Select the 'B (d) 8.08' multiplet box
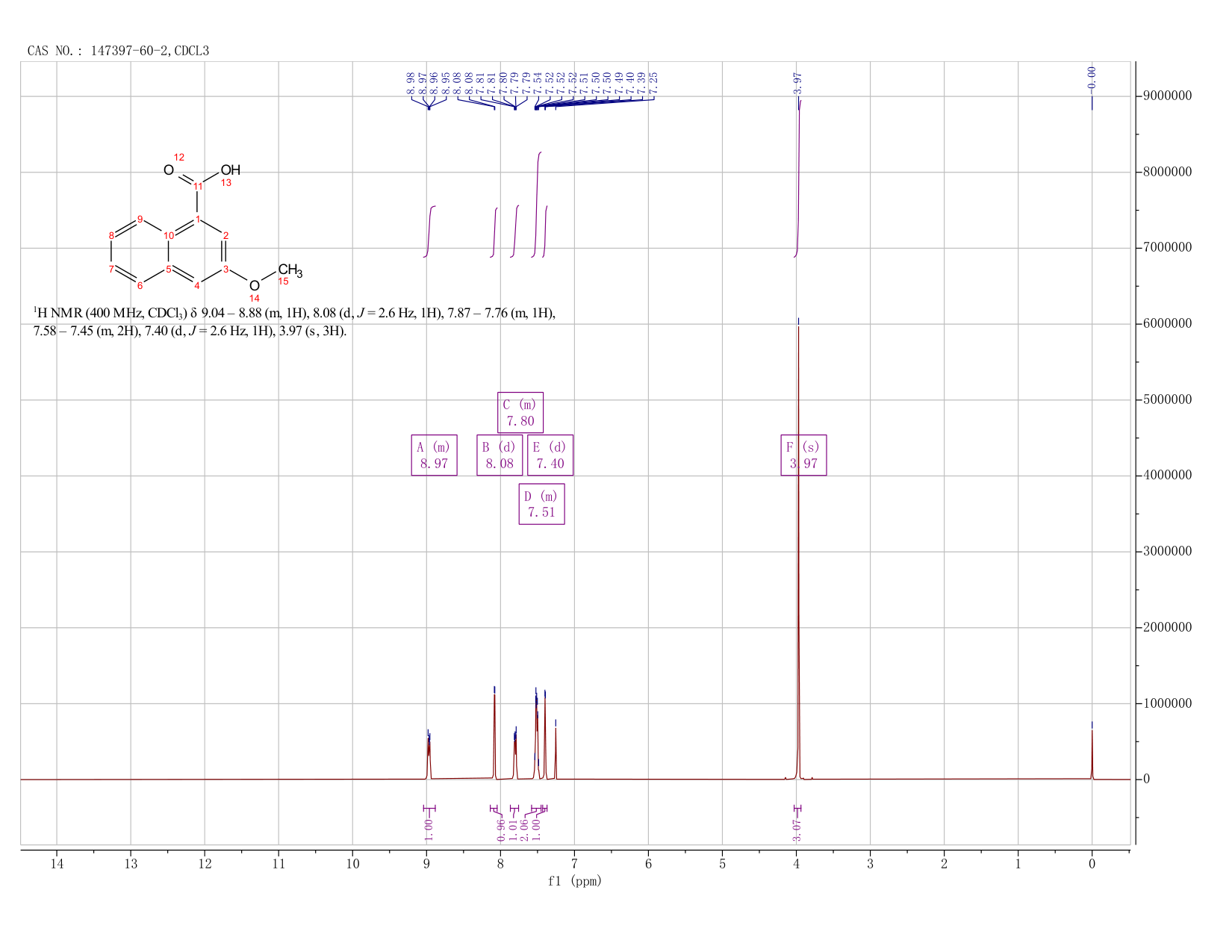 click(500, 455)
